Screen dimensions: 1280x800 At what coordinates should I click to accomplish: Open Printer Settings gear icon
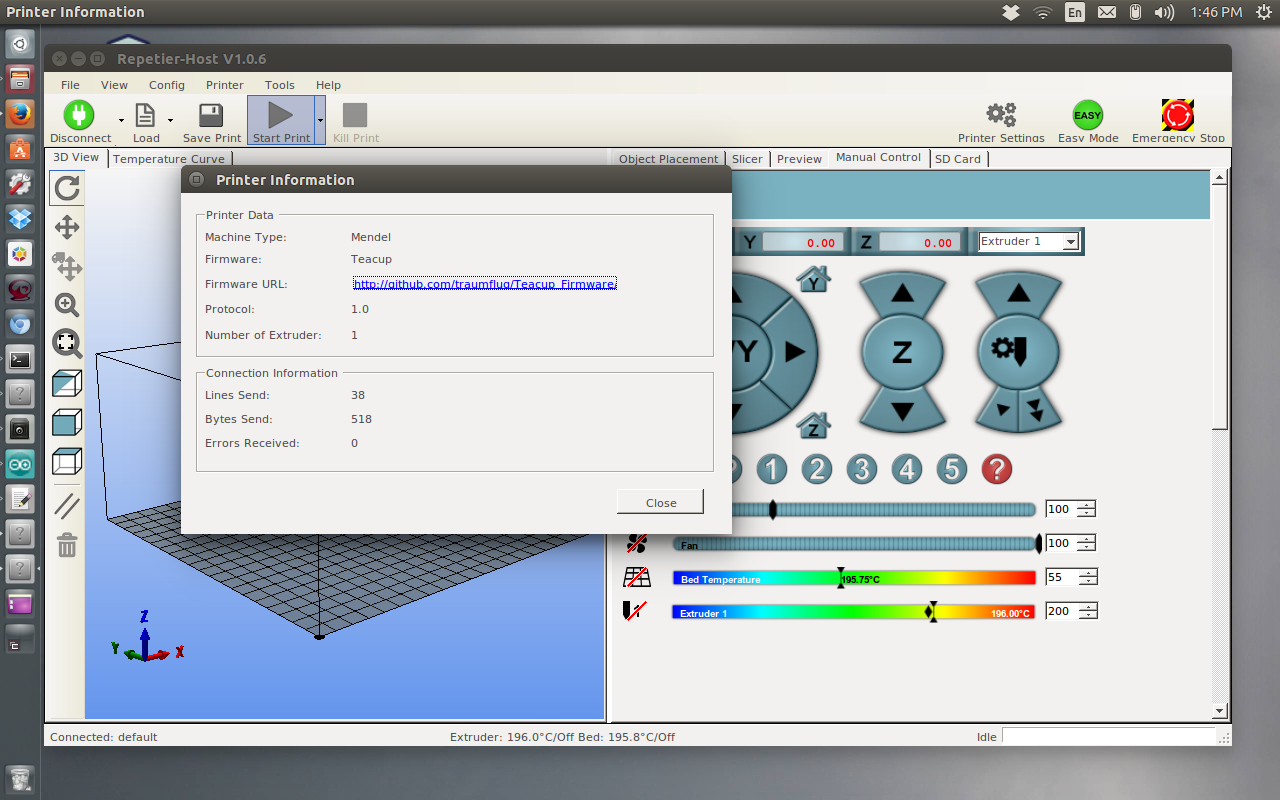[x=1001, y=115]
